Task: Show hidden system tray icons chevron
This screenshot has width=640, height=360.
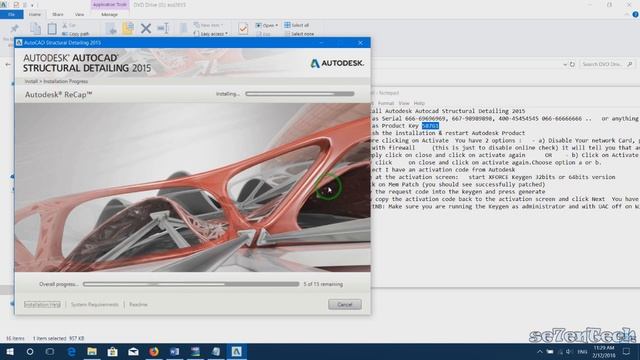Action: coord(540,351)
